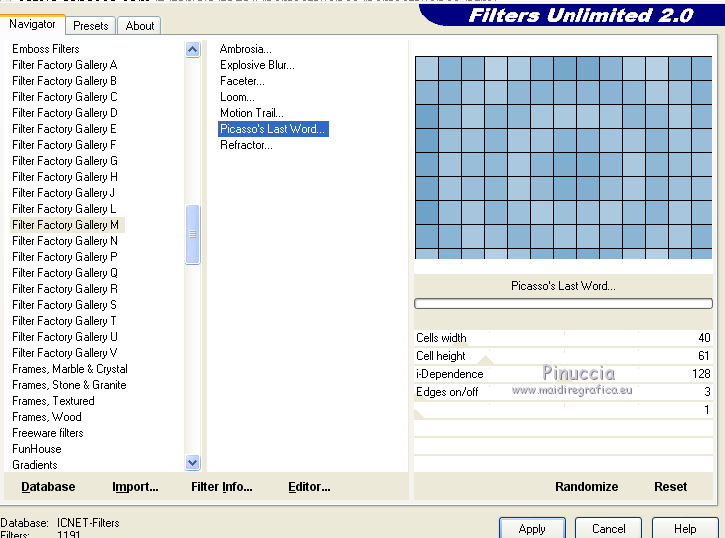
Task: Open Filter Info...
Action: pyautogui.click(x=221, y=487)
